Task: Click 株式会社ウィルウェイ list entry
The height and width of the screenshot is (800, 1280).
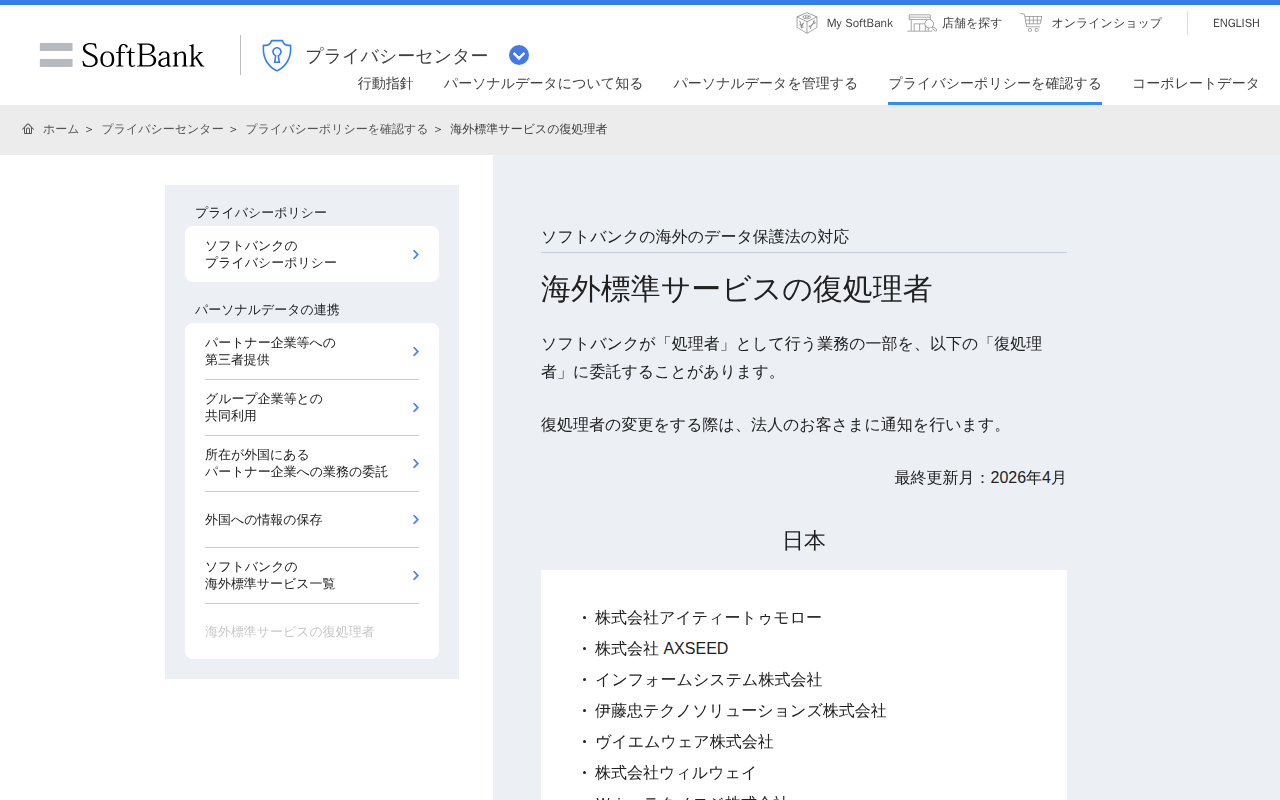Action: (x=676, y=773)
